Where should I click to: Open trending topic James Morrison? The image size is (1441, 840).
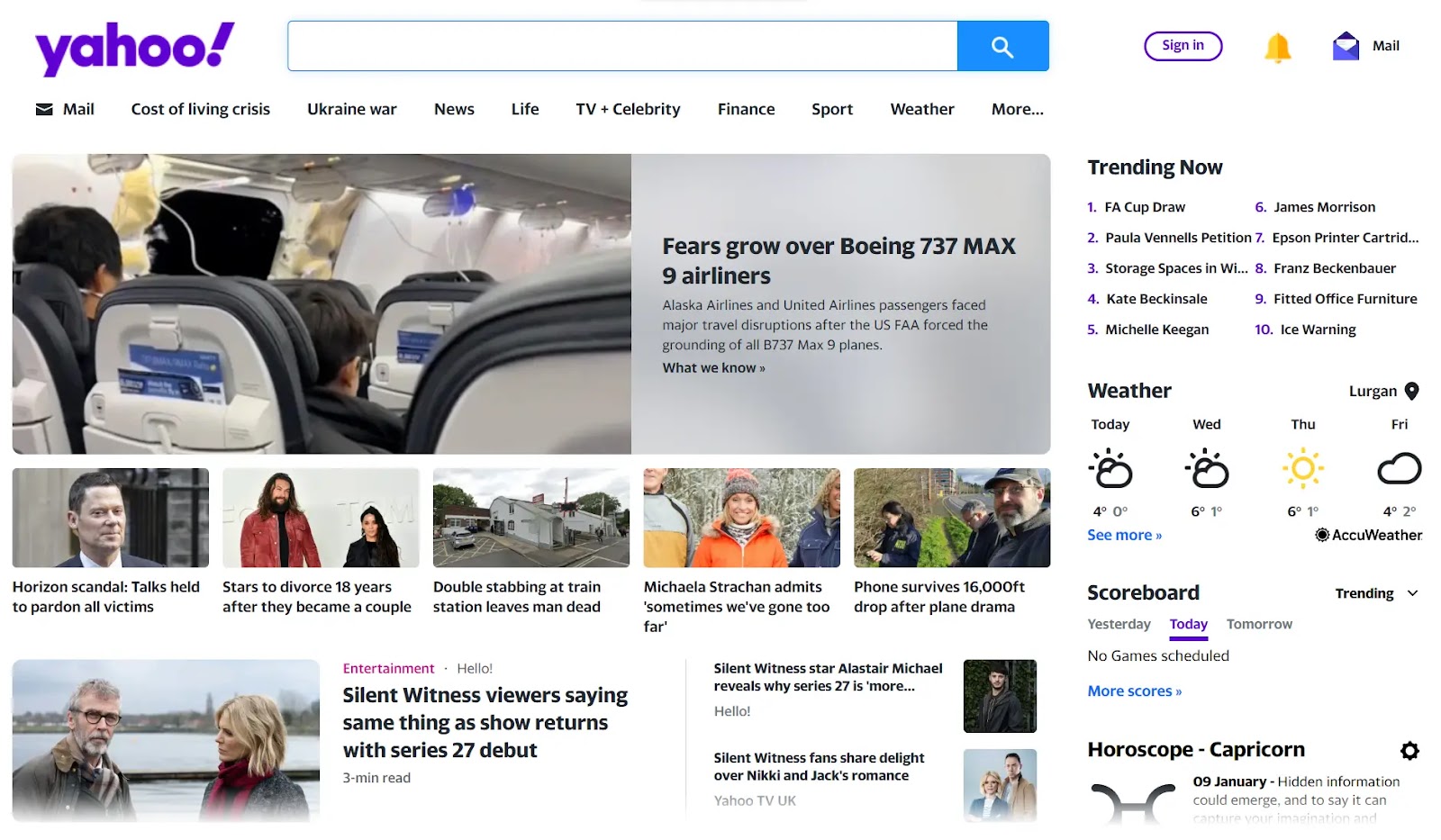pyautogui.click(x=1324, y=207)
